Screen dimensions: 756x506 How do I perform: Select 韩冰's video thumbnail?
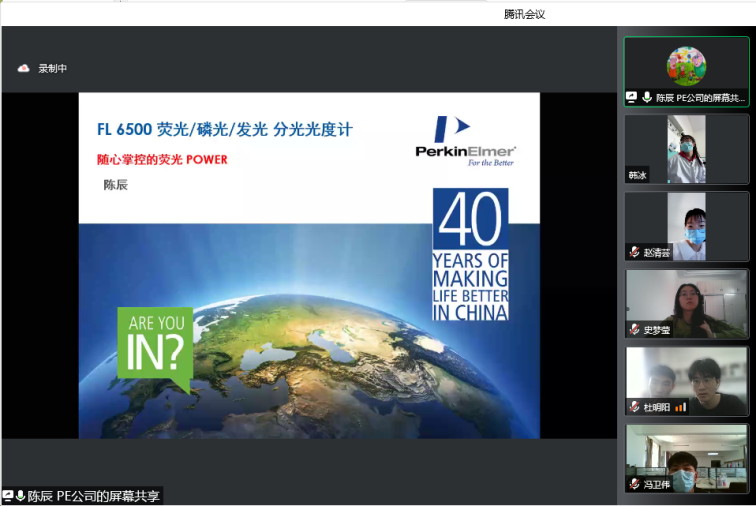(686, 149)
